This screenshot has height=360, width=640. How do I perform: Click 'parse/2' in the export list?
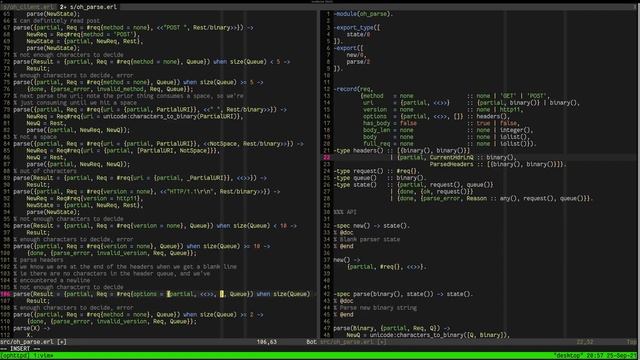point(358,62)
